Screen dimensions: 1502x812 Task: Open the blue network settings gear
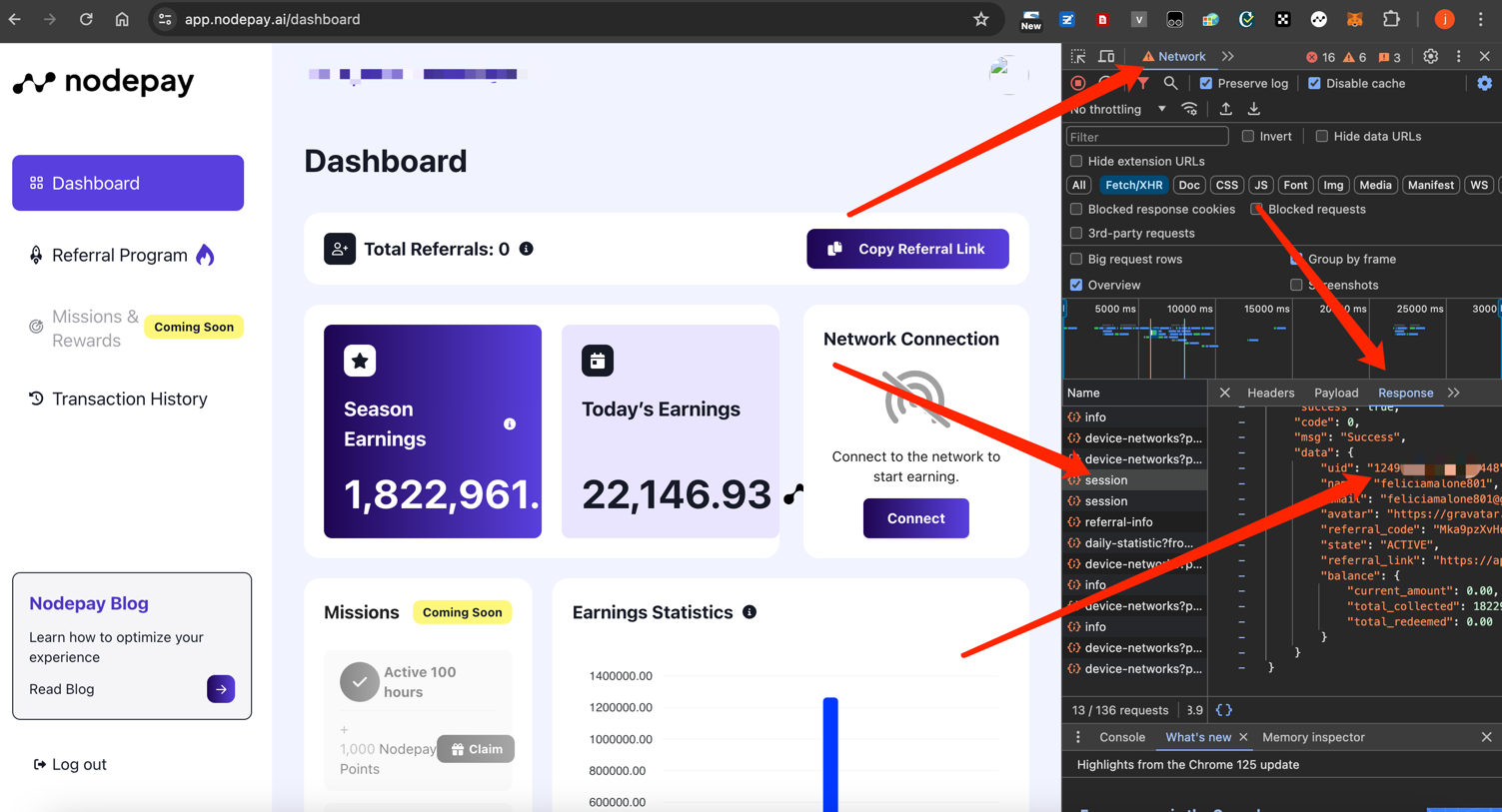coord(1484,84)
